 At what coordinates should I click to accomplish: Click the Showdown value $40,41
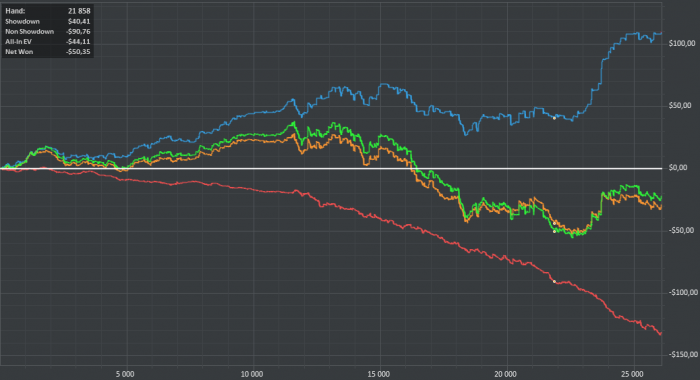(x=79, y=21)
